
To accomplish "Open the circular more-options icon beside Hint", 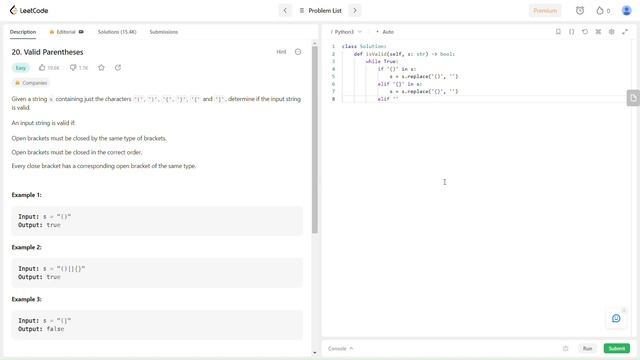I will [298, 52].
